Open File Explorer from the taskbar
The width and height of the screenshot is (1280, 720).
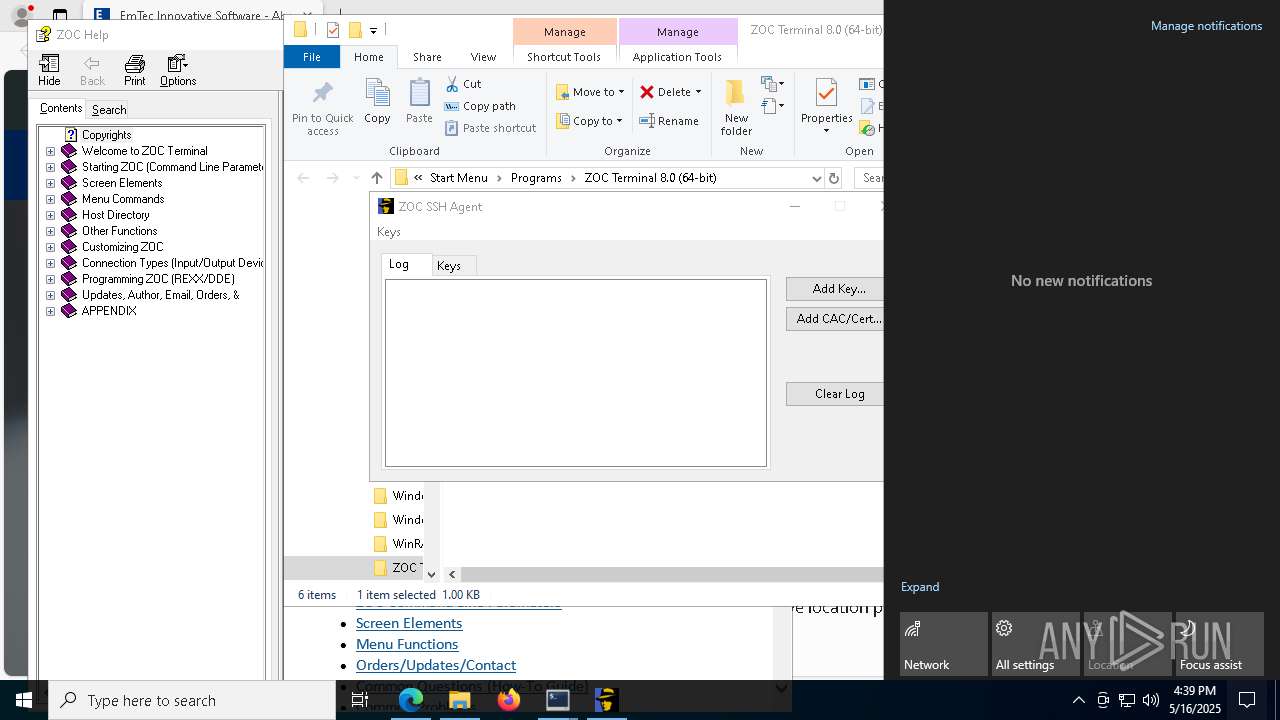pos(460,700)
